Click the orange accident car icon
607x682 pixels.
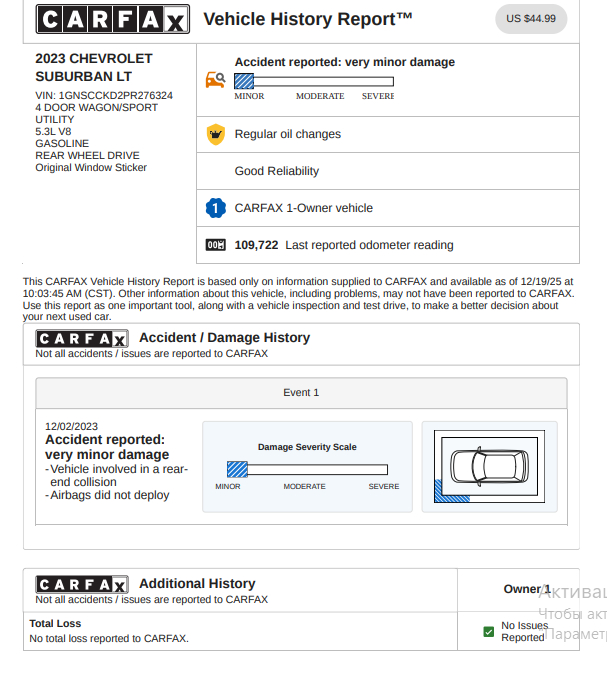pyautogui.click(x=215, y=80)
